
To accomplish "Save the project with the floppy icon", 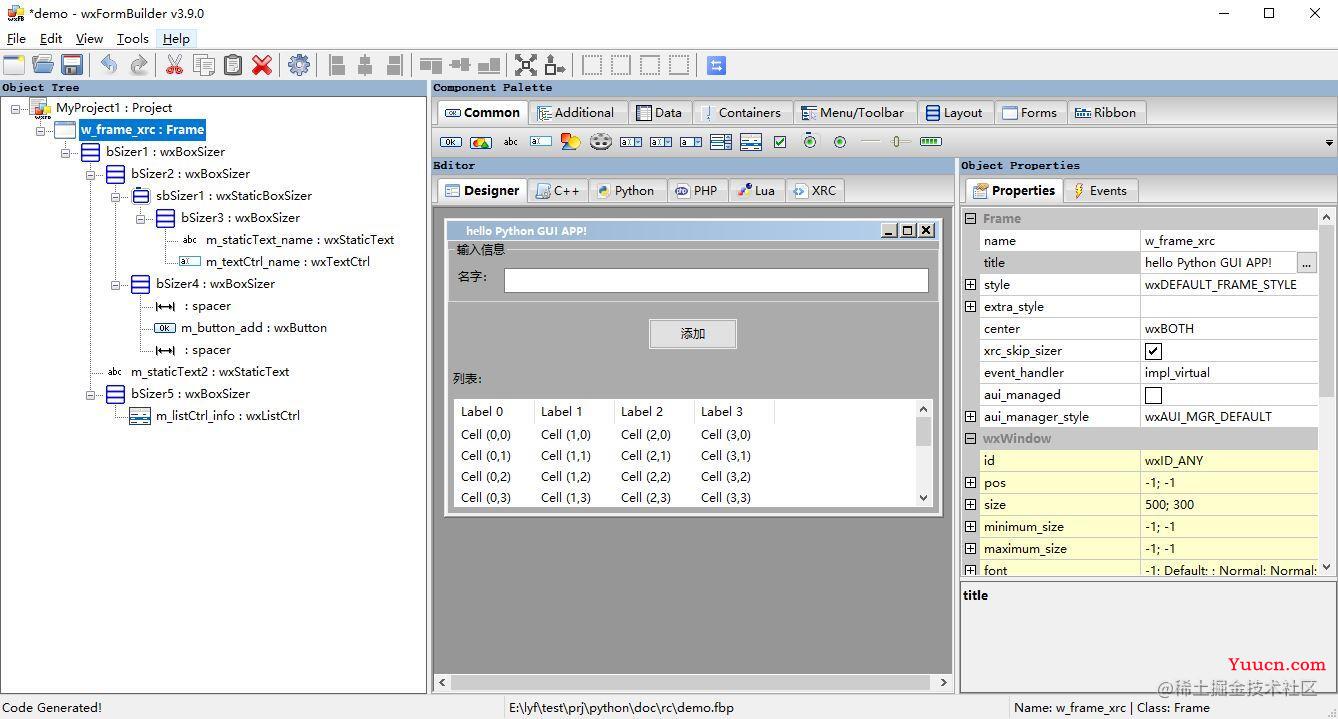I will click(72, 65).
